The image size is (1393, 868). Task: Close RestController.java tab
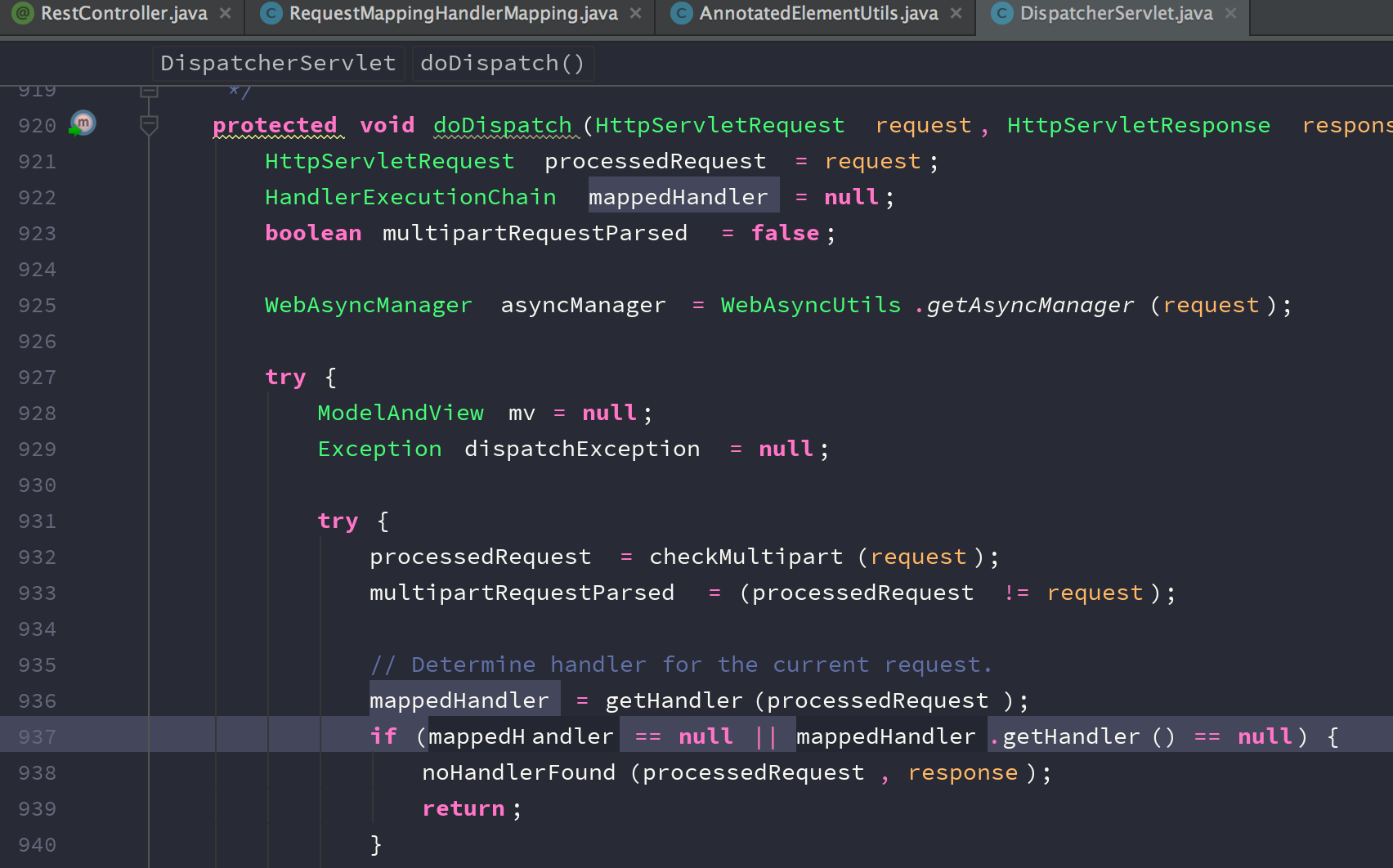click(x=226, y=14)
